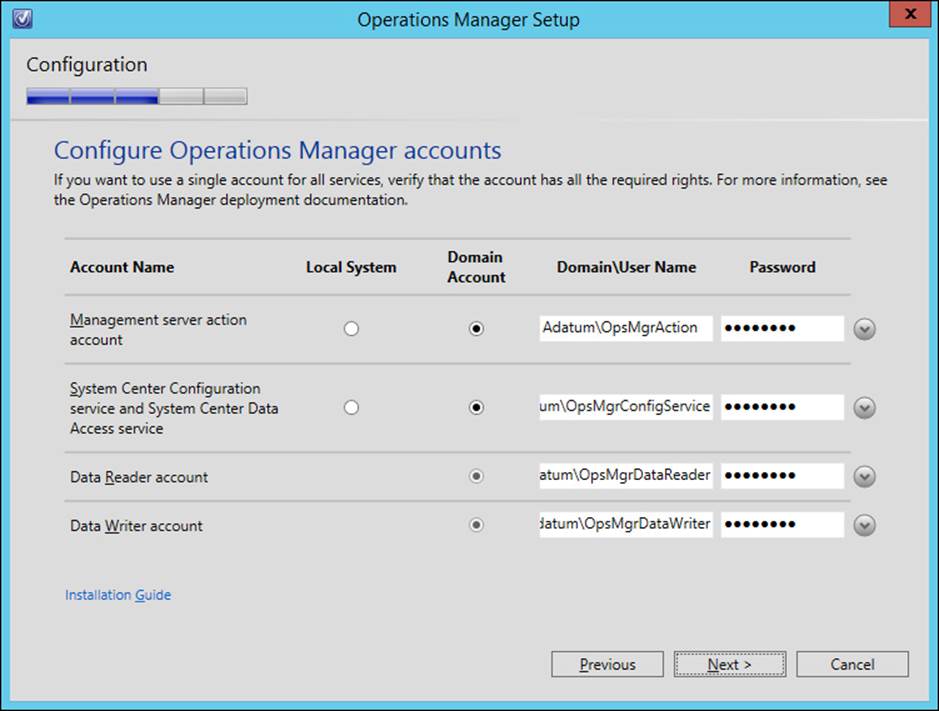Cancel the Operations Manager setup
Viewport: 939px width, 711px height.
click(x=852, y=664)
